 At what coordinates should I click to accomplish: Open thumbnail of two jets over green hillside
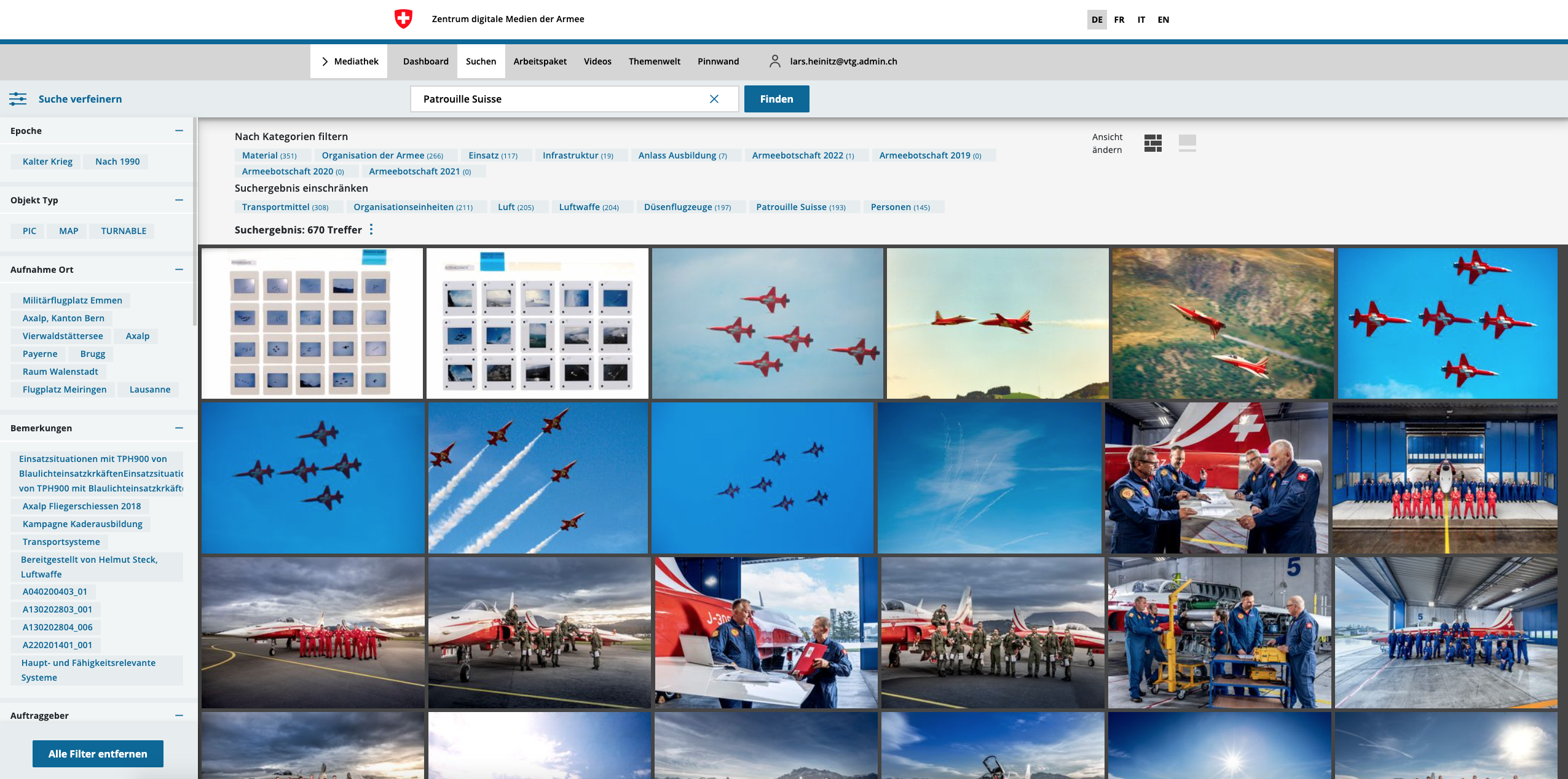tap(1223, 323)
